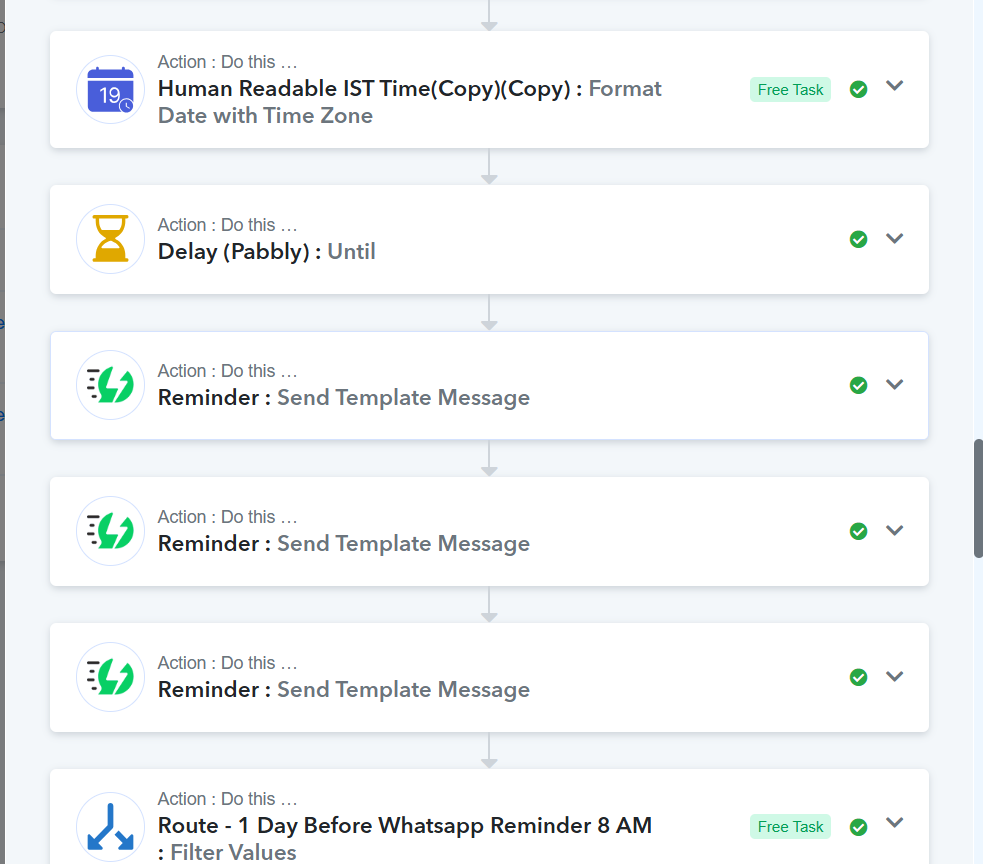983x864 pixels.
Task: Click green checkmark on Human Readable IST step
Action: point(858,90)
